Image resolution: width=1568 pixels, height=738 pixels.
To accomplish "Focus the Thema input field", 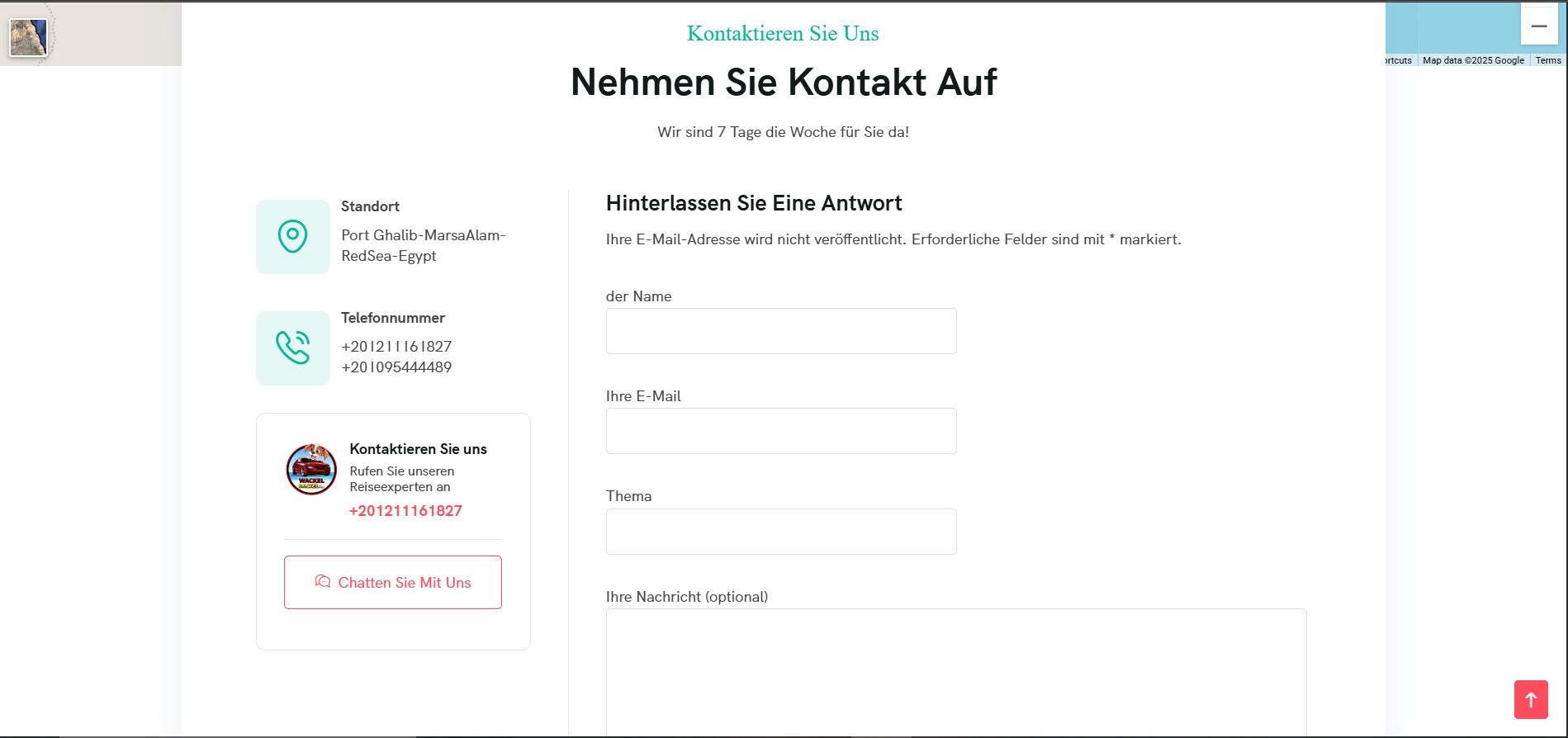I will pyautogui.click(x=781, y=532).
